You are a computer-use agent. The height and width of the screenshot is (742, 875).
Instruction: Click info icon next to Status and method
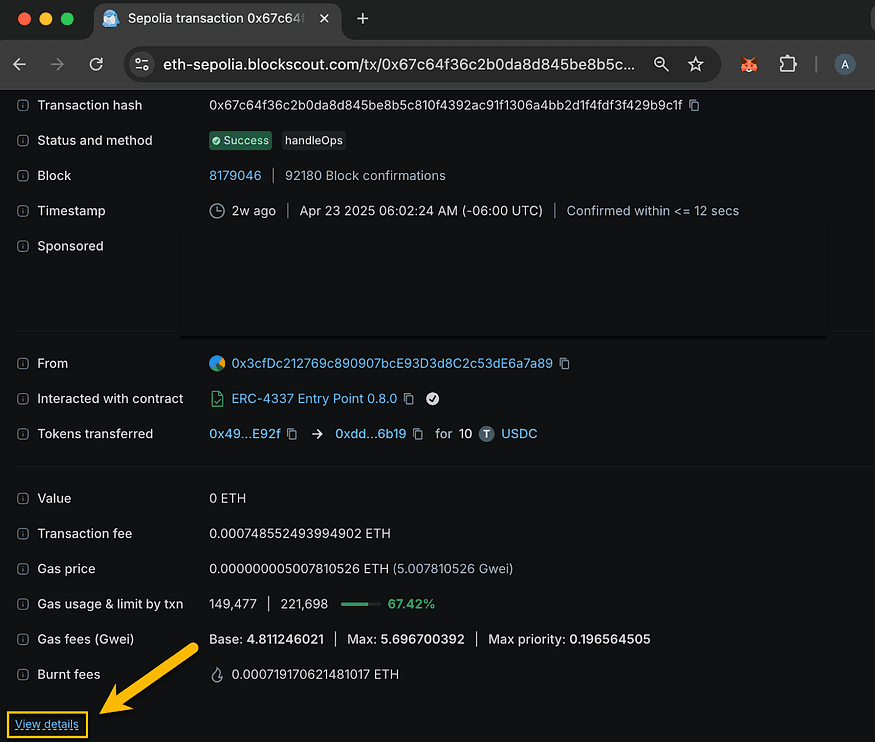click(x=23, y=141)
